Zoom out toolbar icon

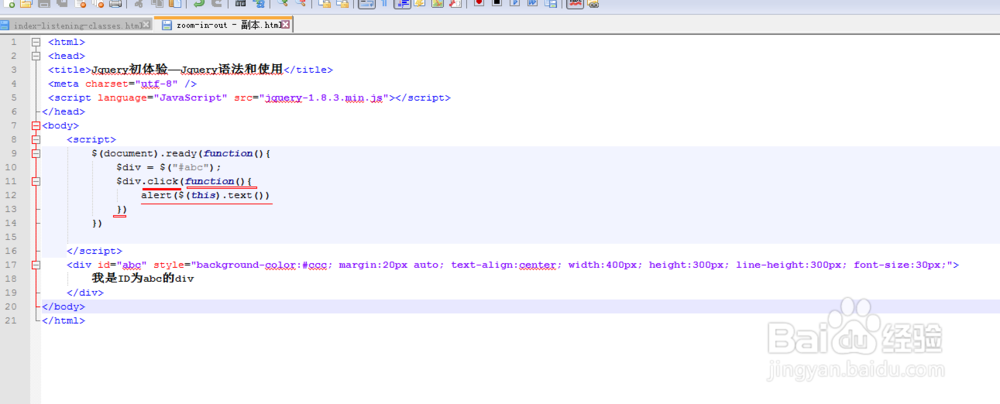point(300,3)
